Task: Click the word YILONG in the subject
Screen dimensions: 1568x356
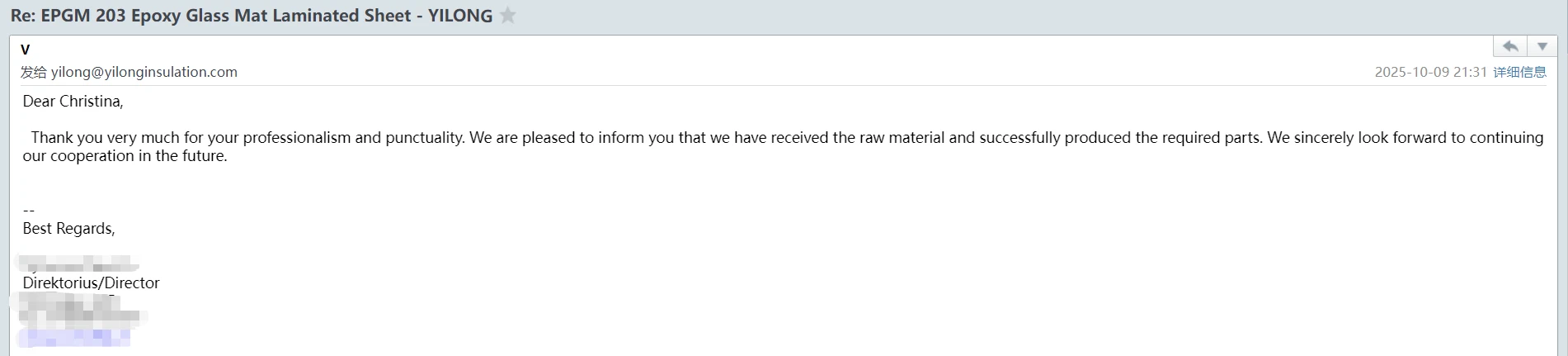Action: pos(459,16)
